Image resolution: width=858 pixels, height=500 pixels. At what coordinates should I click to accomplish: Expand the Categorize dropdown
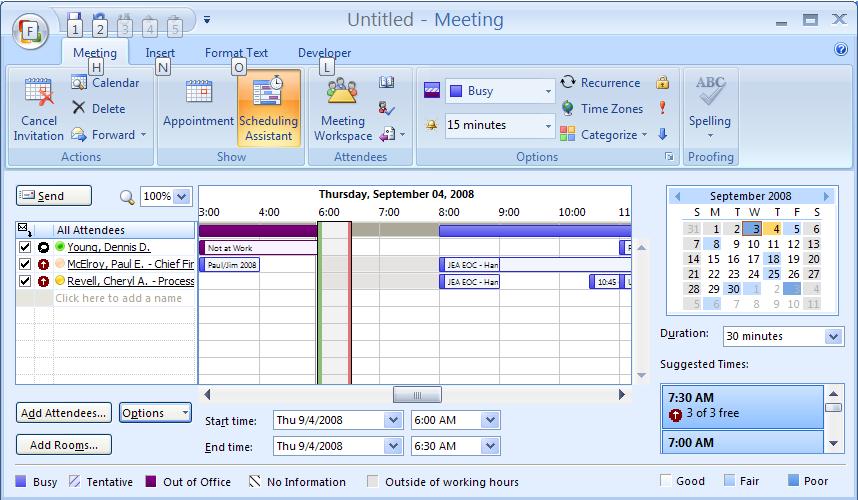point(644,135)
